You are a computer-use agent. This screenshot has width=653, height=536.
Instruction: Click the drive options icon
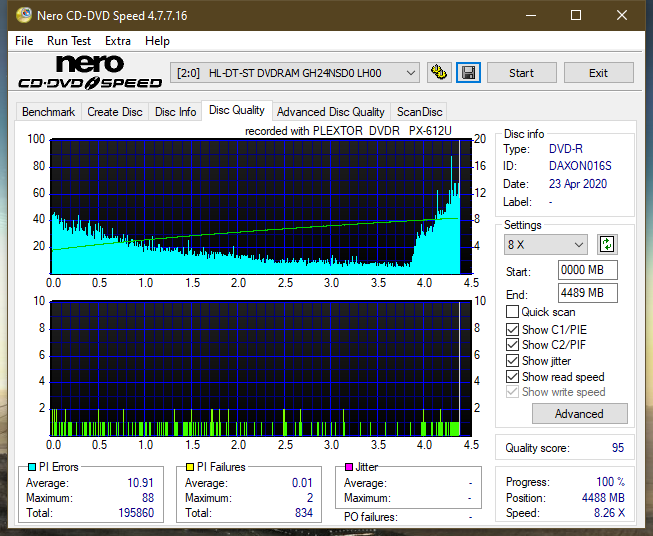click(x=439, y=73)
